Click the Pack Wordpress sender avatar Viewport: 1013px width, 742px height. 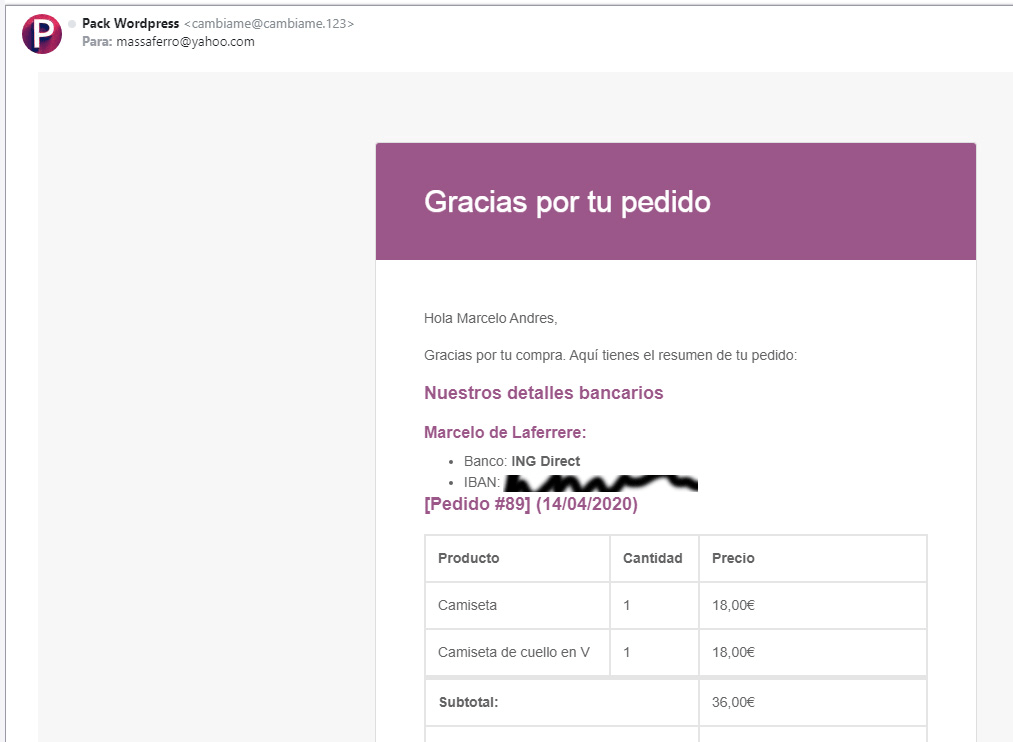click(42, 34)
